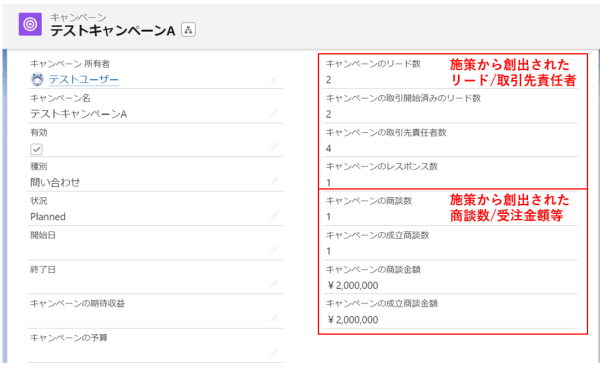600x366 pixels.
Task: Edit キャンペーン名 via pencil icon
Action: click(x=274, y=113)
